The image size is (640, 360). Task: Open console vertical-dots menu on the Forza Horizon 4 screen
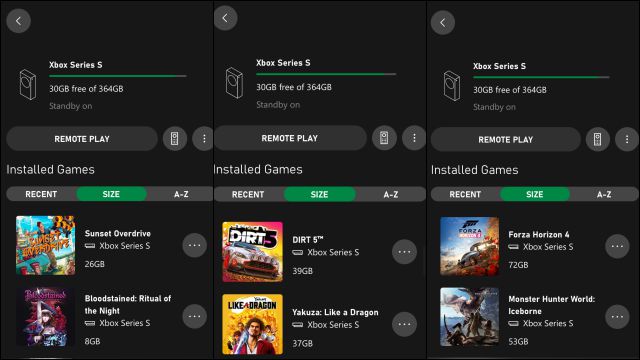click(627, 139)
